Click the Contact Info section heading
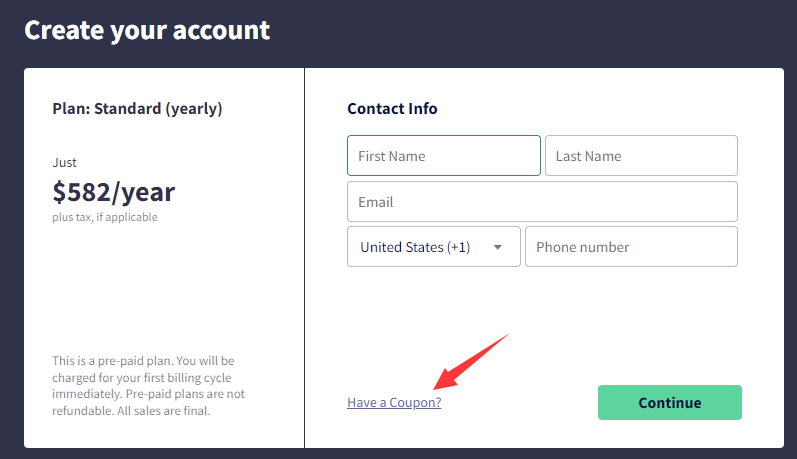 click(x=392, y=108)
